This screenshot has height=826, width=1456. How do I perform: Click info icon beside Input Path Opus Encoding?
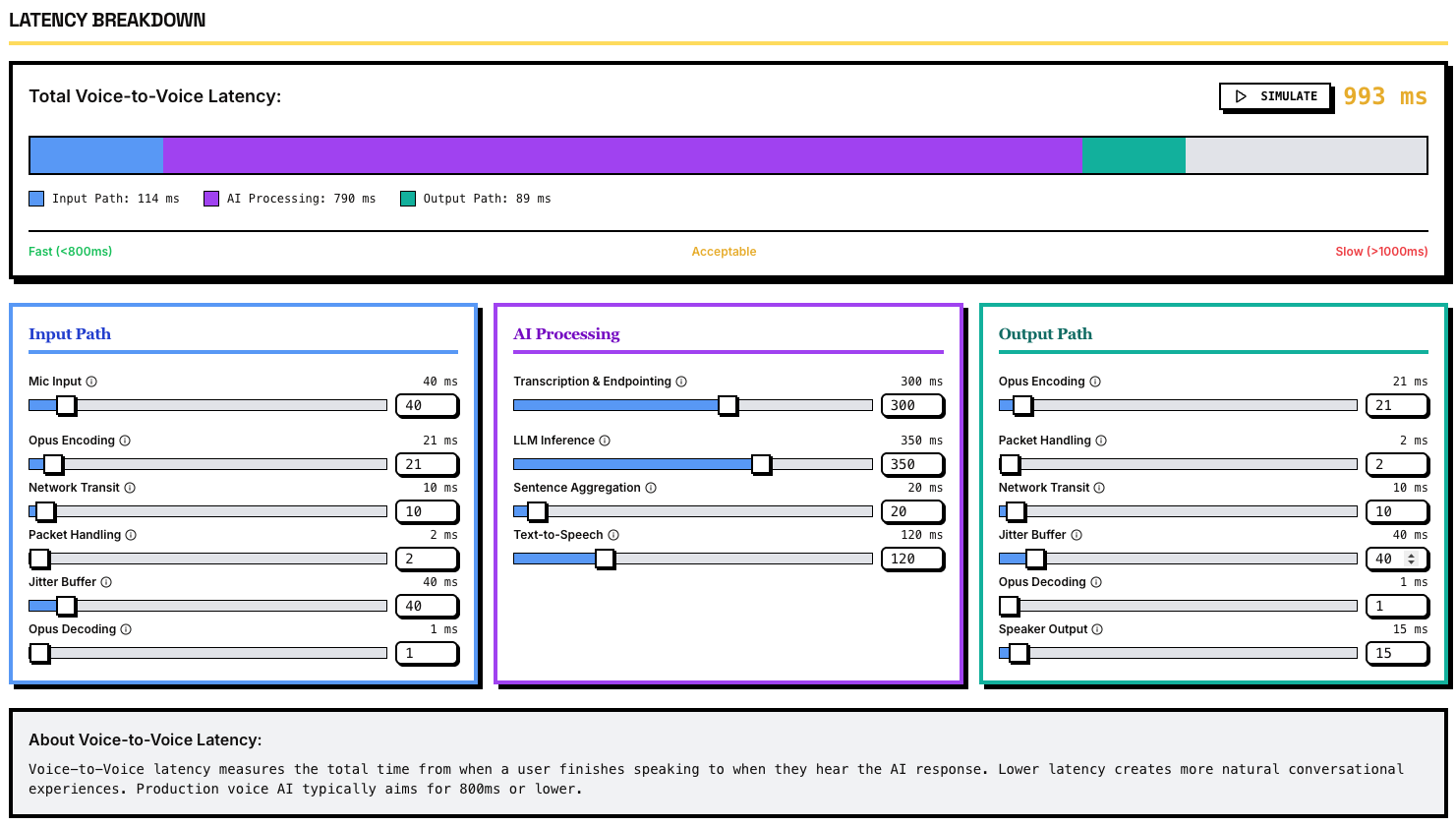tap(125, 441)
